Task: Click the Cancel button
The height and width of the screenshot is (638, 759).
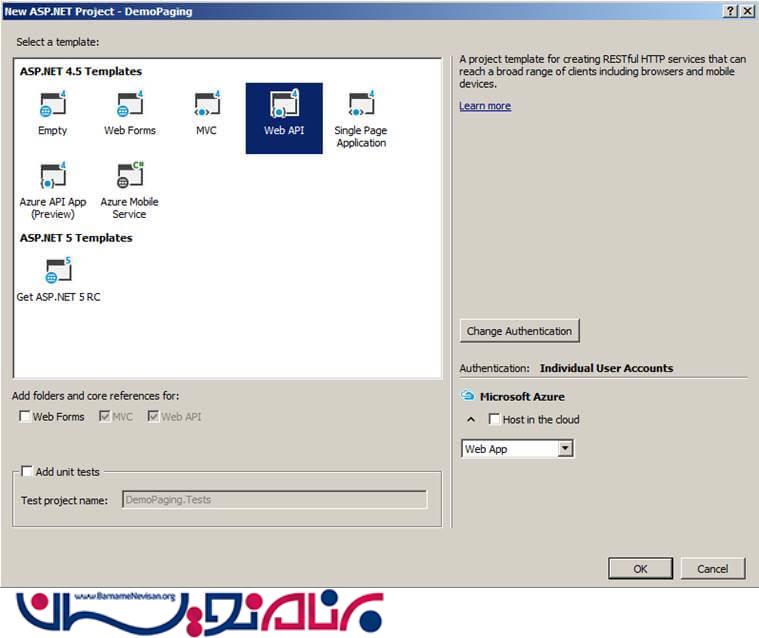Action: point(713,568)
